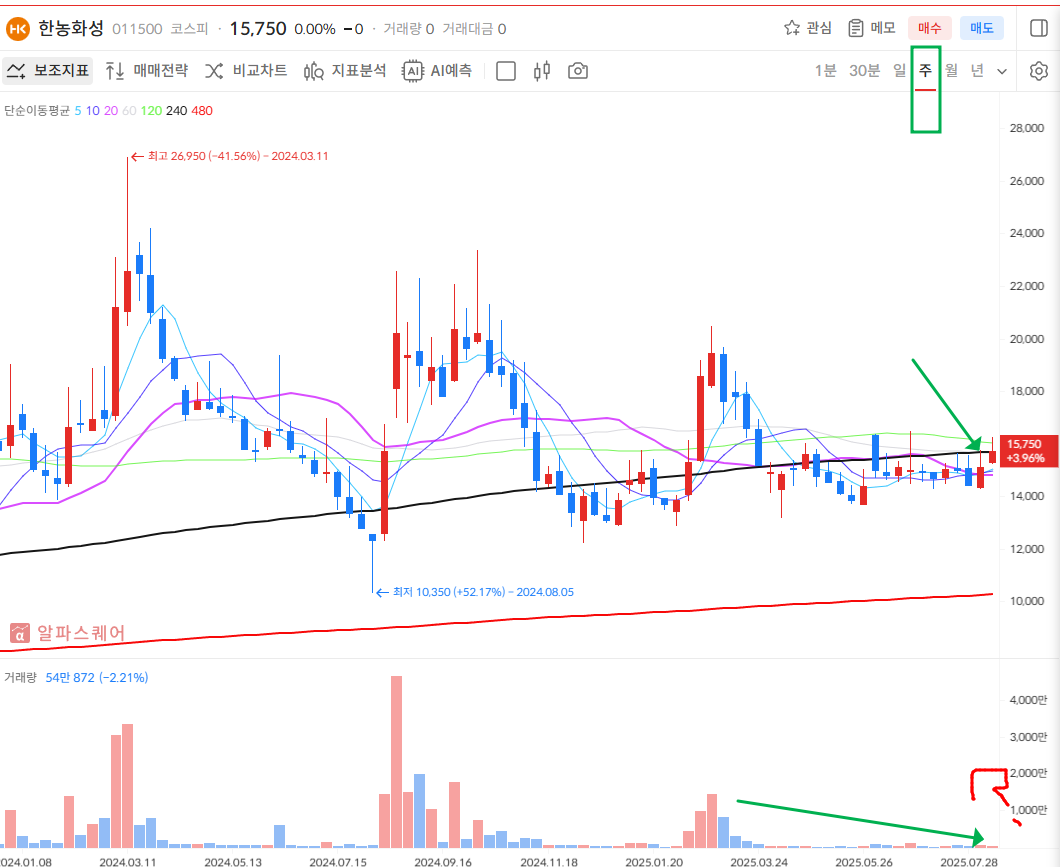Open chart settings gear icon
The image size is (1060, 867).
pos(1038,71)
